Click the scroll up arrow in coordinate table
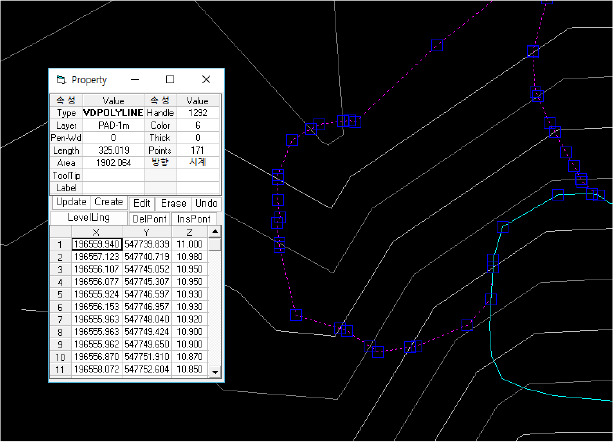 (215, 232)
